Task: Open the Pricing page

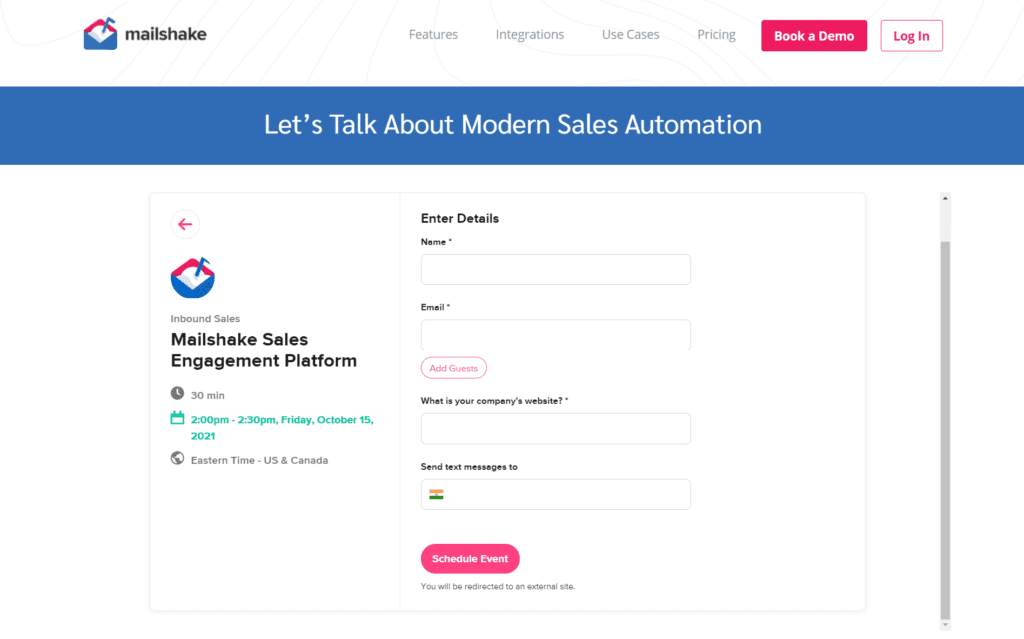Action: tap(716, 34)
